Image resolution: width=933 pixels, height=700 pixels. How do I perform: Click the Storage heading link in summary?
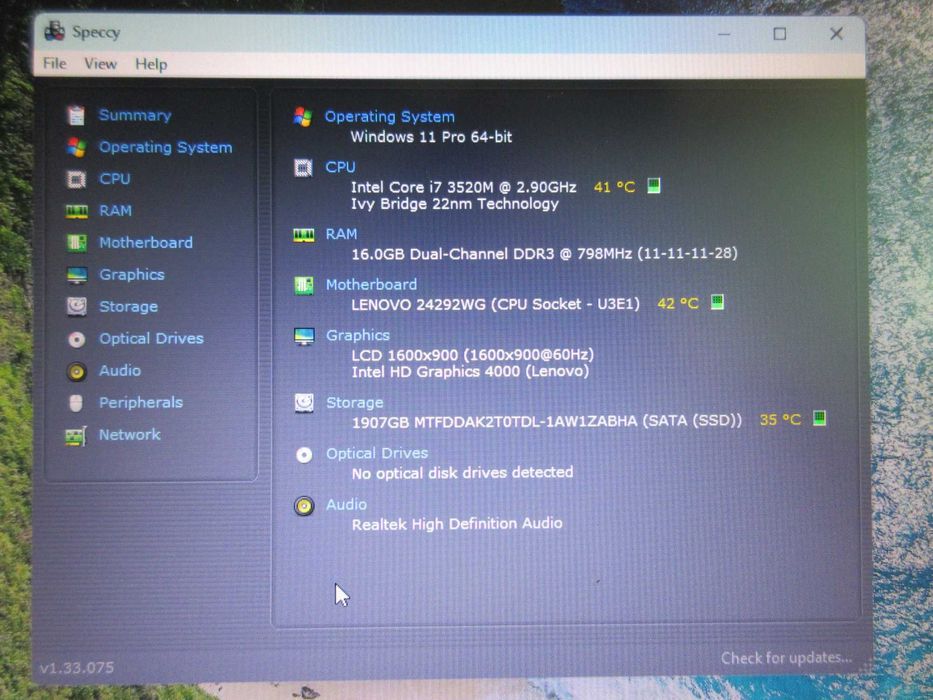(355, 403)
